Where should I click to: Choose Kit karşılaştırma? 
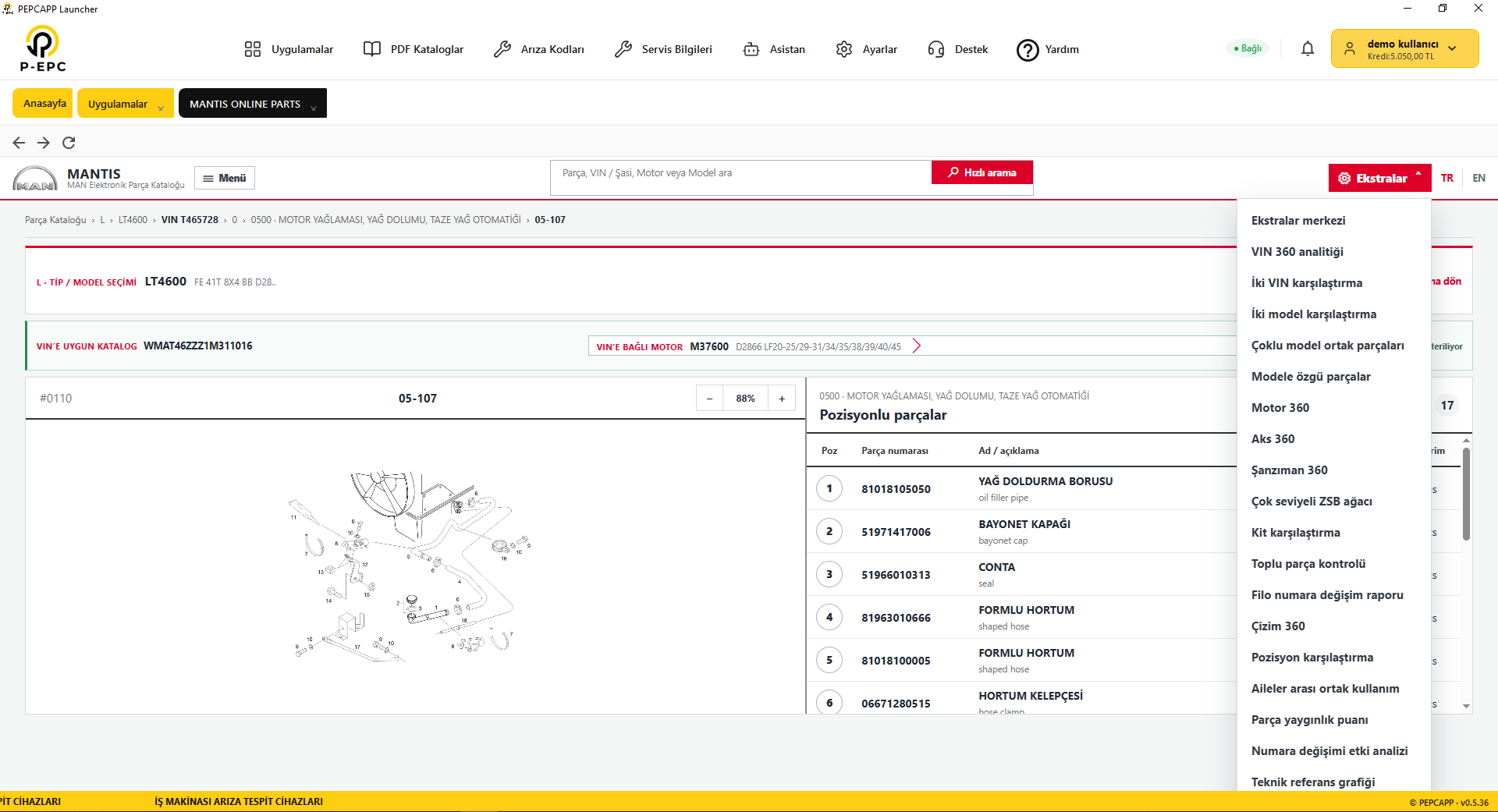point(1333,533)
